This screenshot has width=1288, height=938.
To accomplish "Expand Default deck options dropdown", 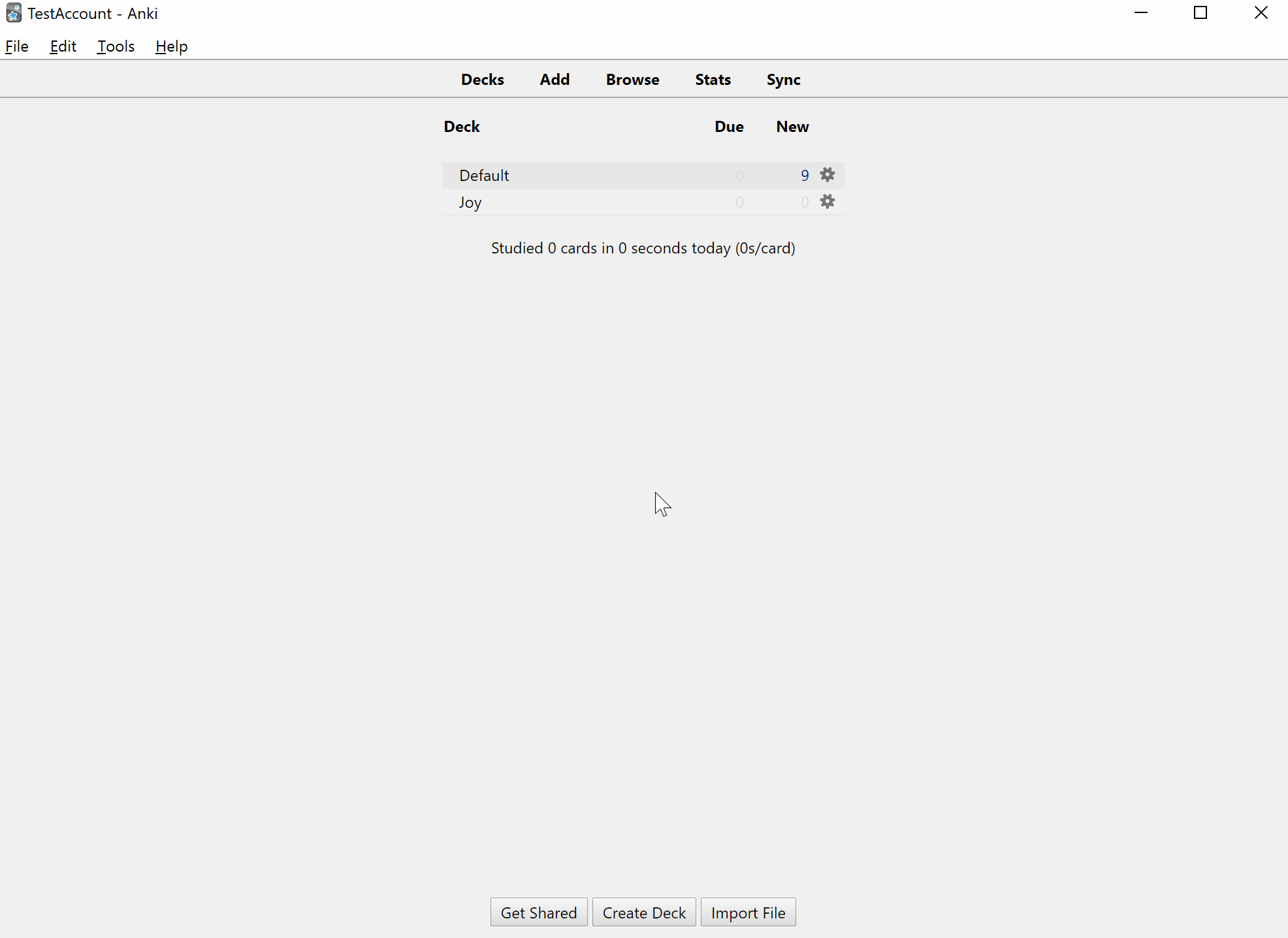I will coord(827,174).
